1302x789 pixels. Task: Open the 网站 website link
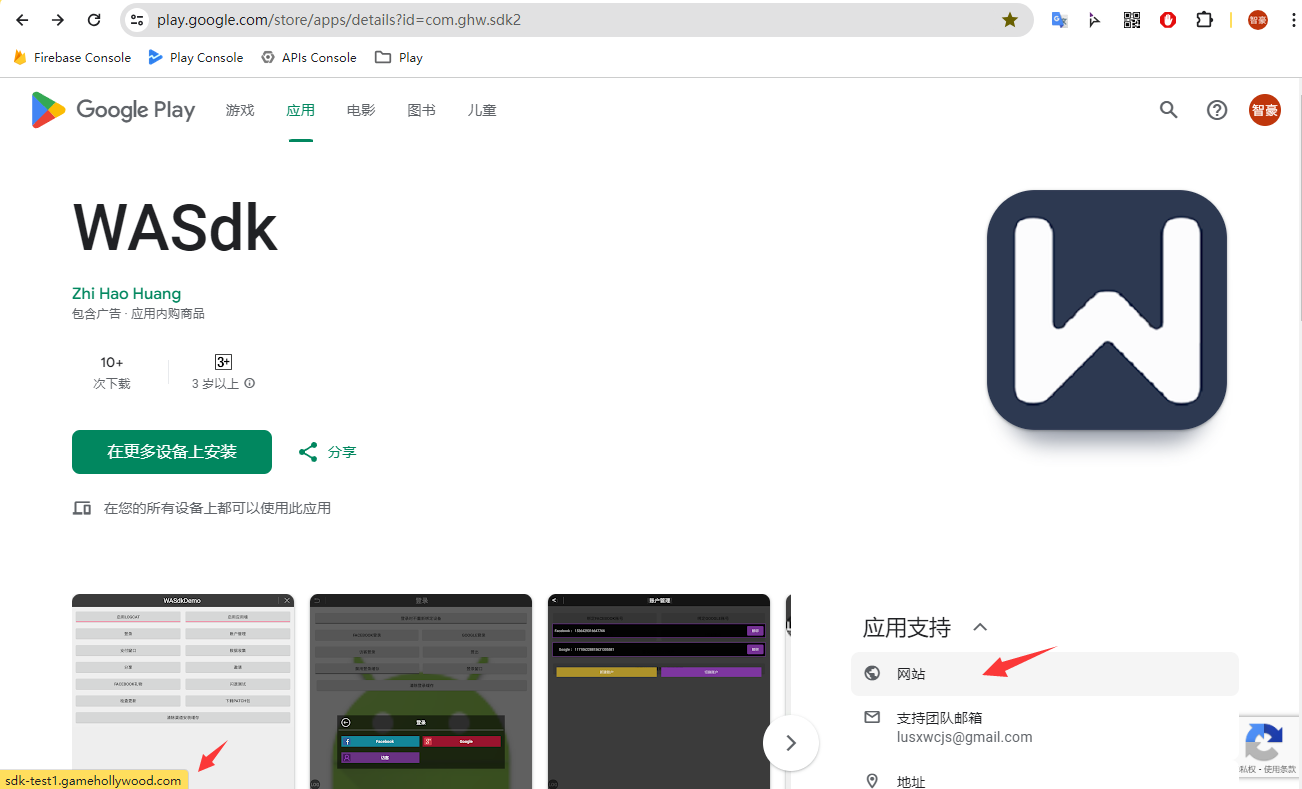[x=1045, y=674]
